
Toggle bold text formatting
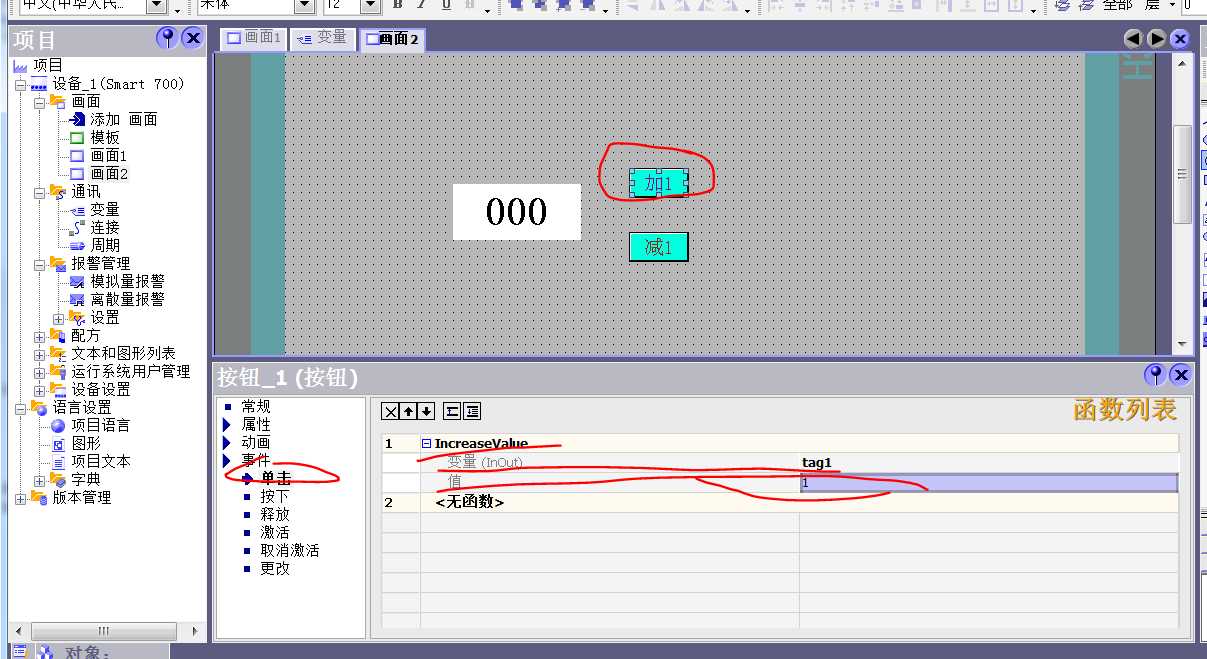397,5
